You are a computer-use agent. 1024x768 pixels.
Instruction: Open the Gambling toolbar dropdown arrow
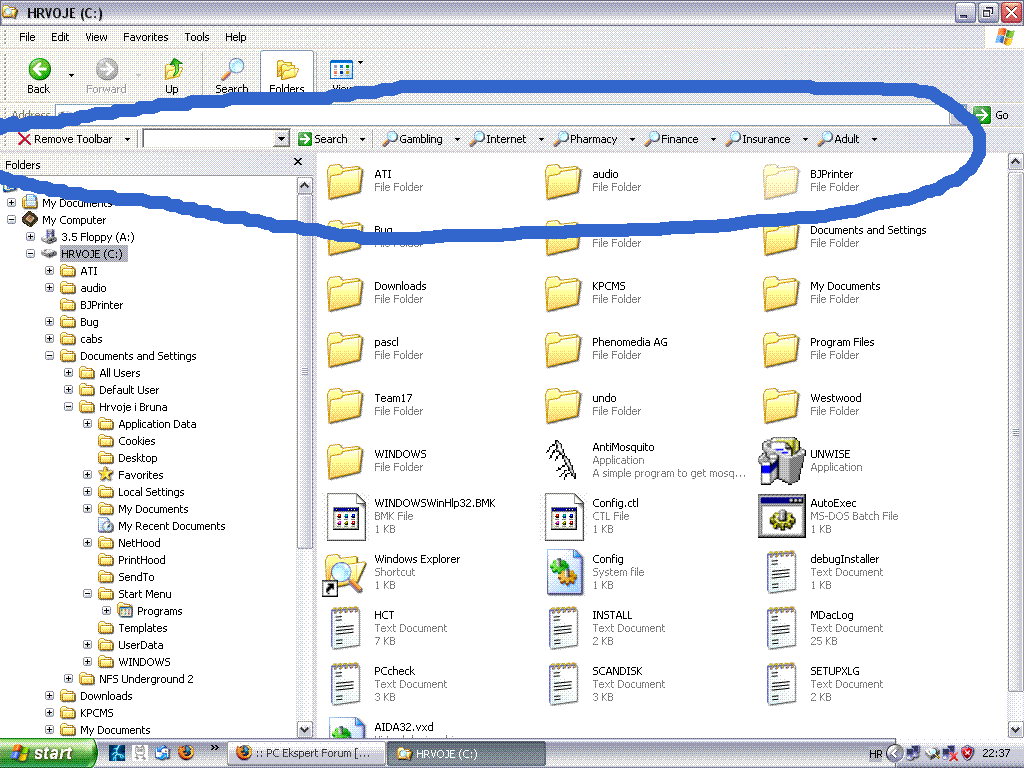[456, 140]
